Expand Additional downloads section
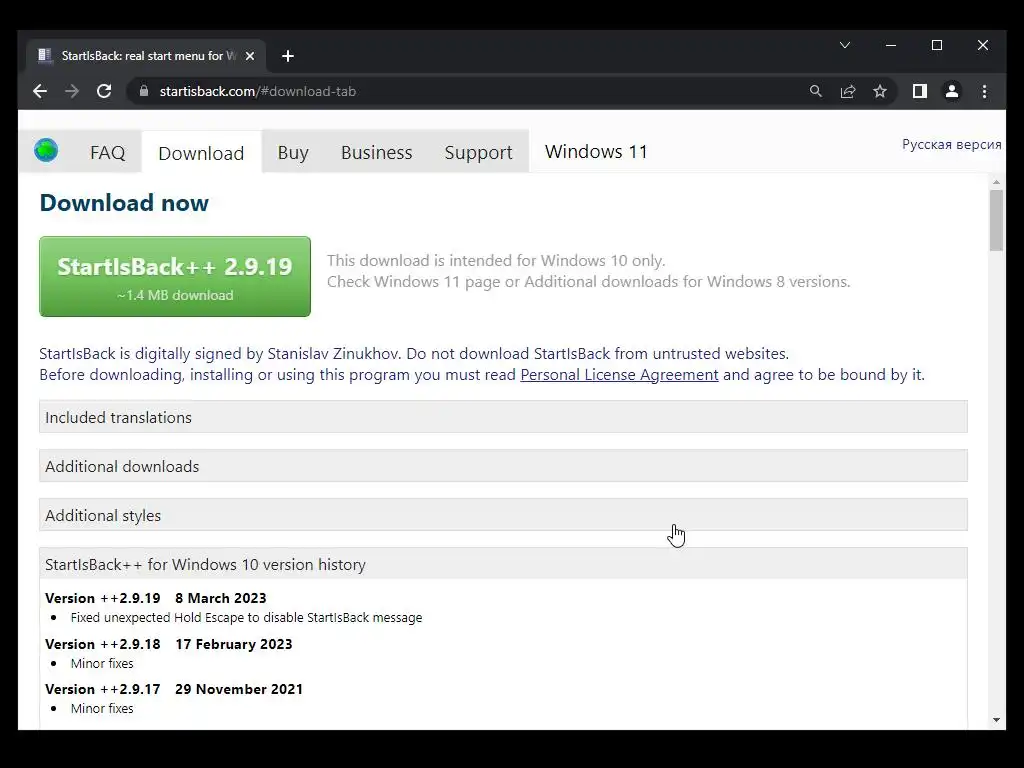 (x=503, y=466)
